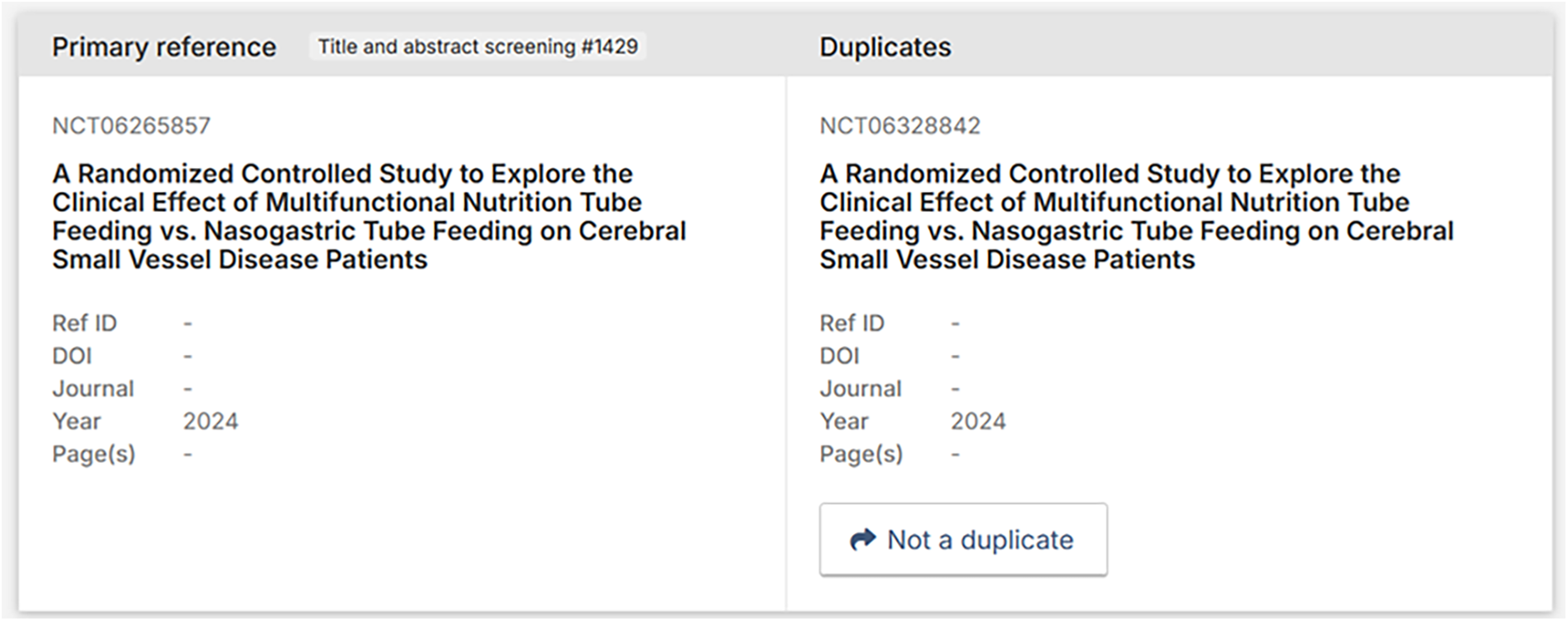Click the Not a duplicate button
The height and width of the screenshot is (621, 1568).
(962, 540)
